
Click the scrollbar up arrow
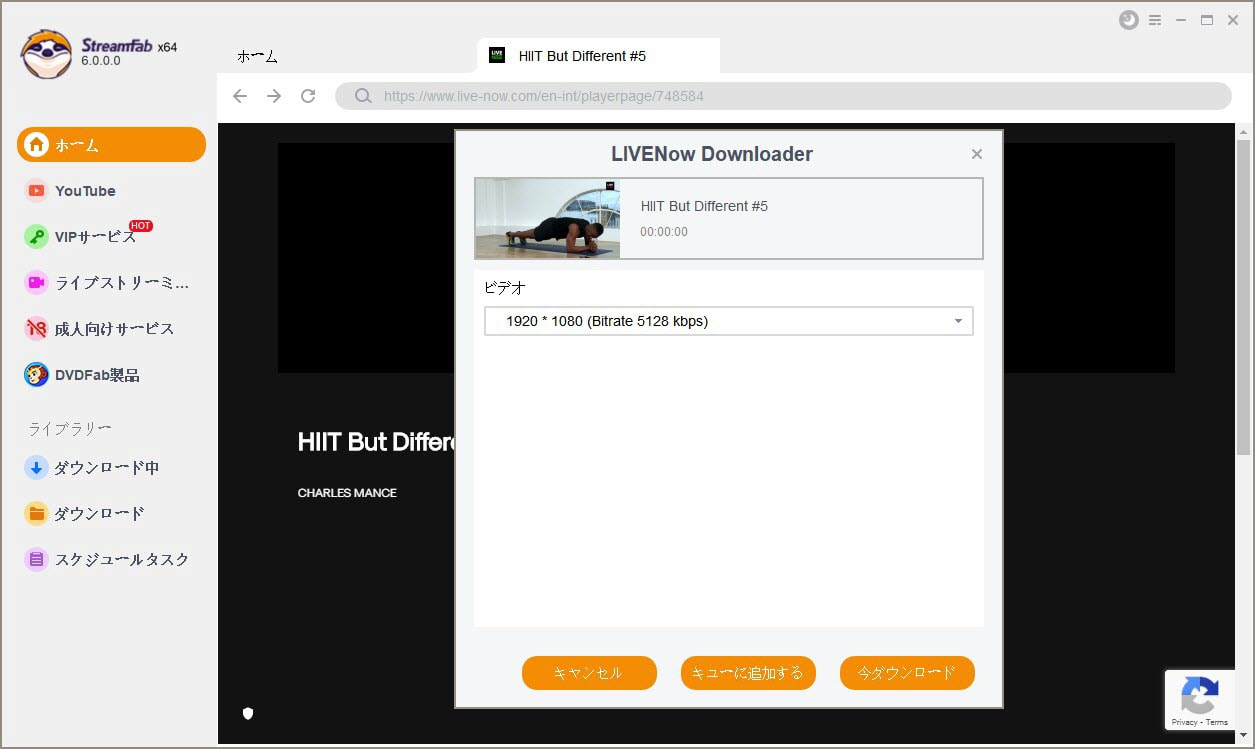point(1244,131)
